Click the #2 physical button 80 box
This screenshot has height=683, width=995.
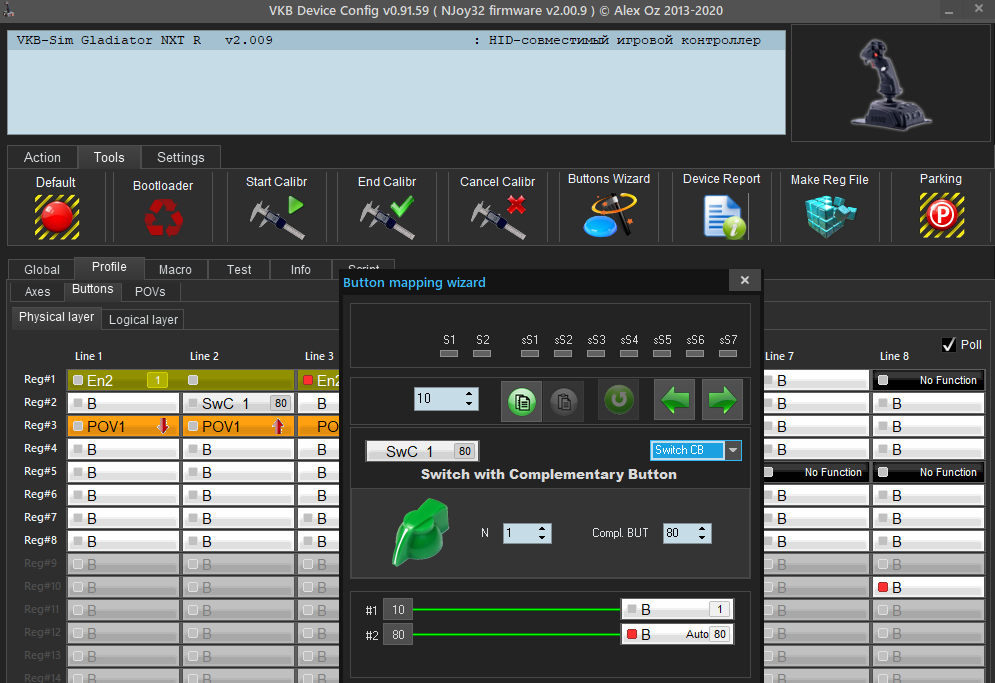(398, 635)
